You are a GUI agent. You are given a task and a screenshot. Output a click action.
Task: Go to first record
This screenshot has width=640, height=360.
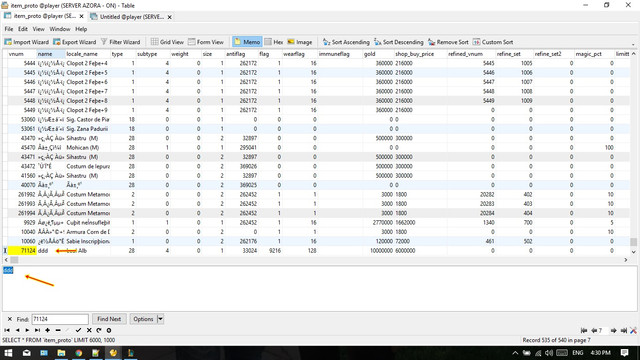tap(7, 330)
